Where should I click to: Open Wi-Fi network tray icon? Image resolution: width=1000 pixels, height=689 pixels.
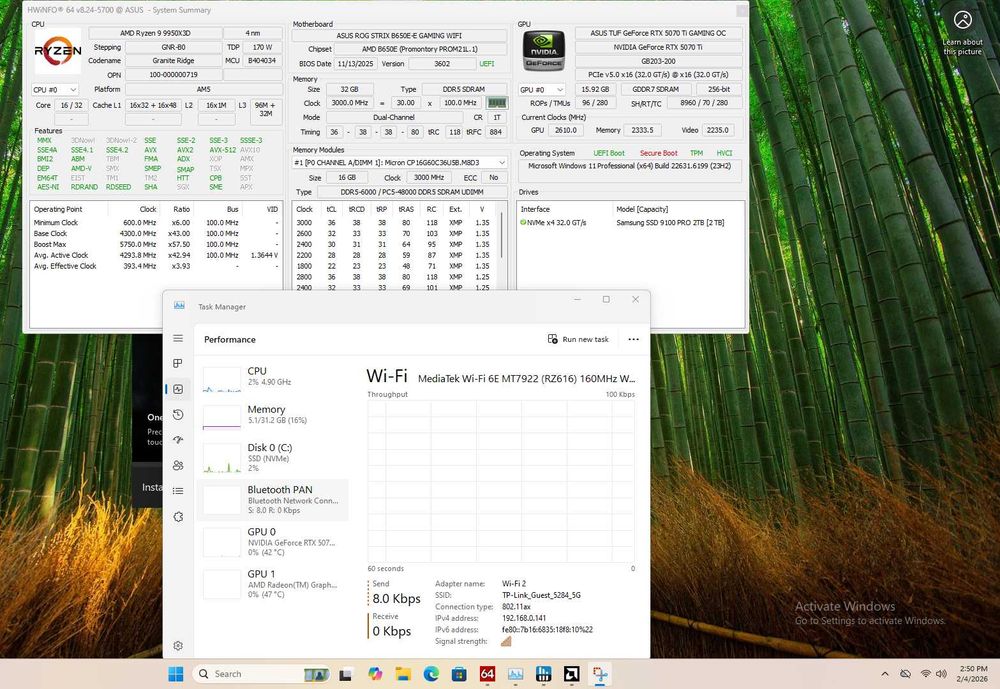click(x=925, y=674)
